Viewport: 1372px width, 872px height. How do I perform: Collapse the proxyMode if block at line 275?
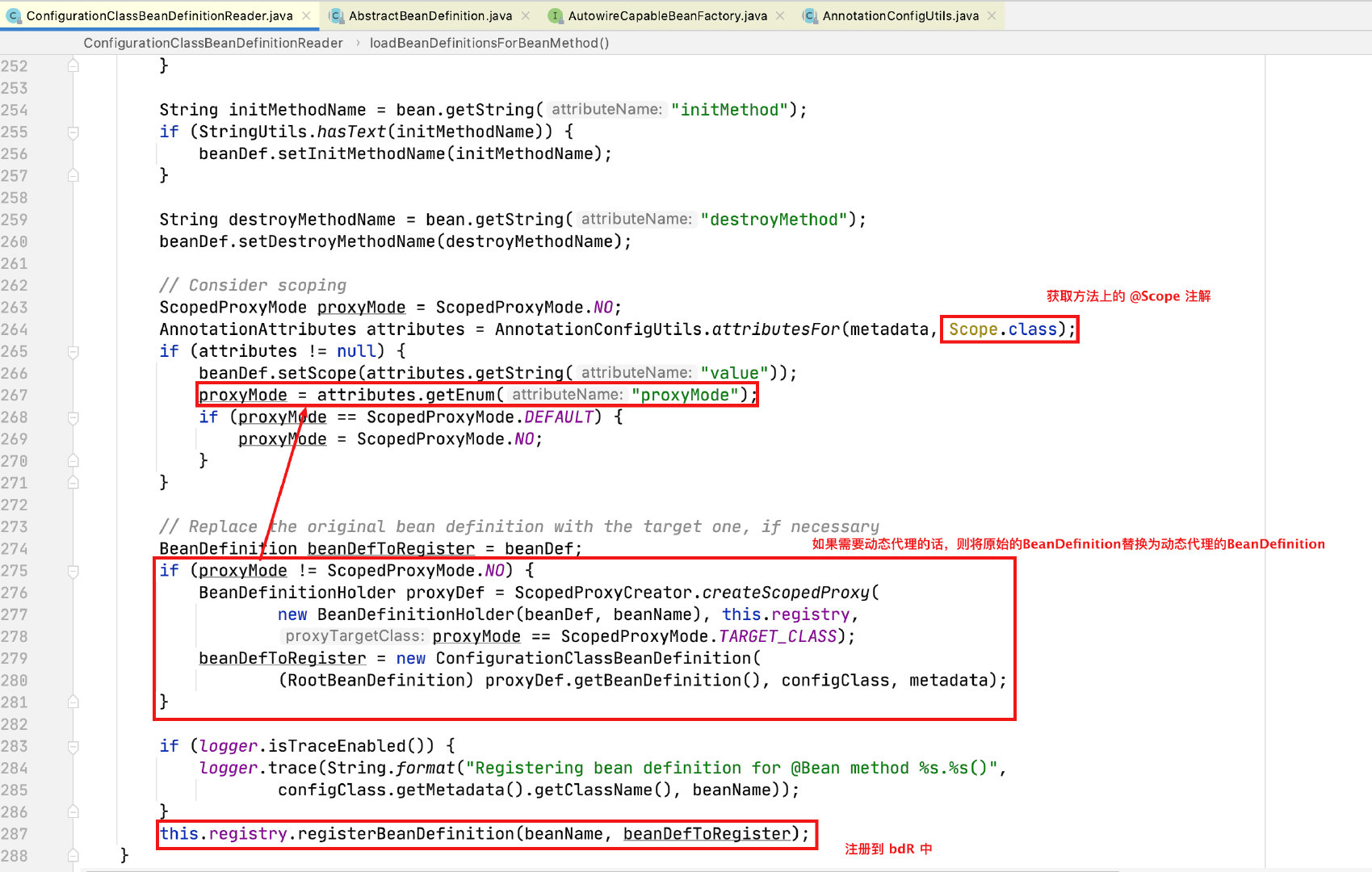click(73, 571)
